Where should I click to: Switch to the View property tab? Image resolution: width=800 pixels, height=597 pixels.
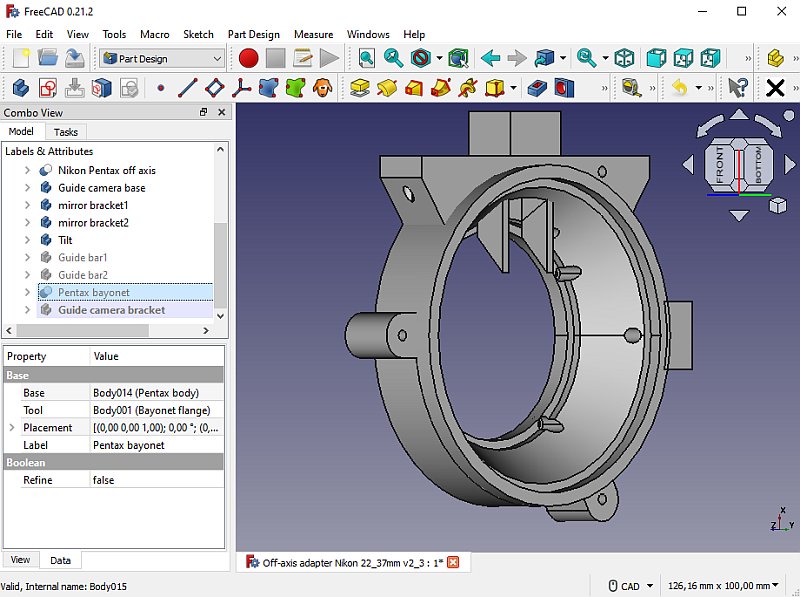click(20, 560)
